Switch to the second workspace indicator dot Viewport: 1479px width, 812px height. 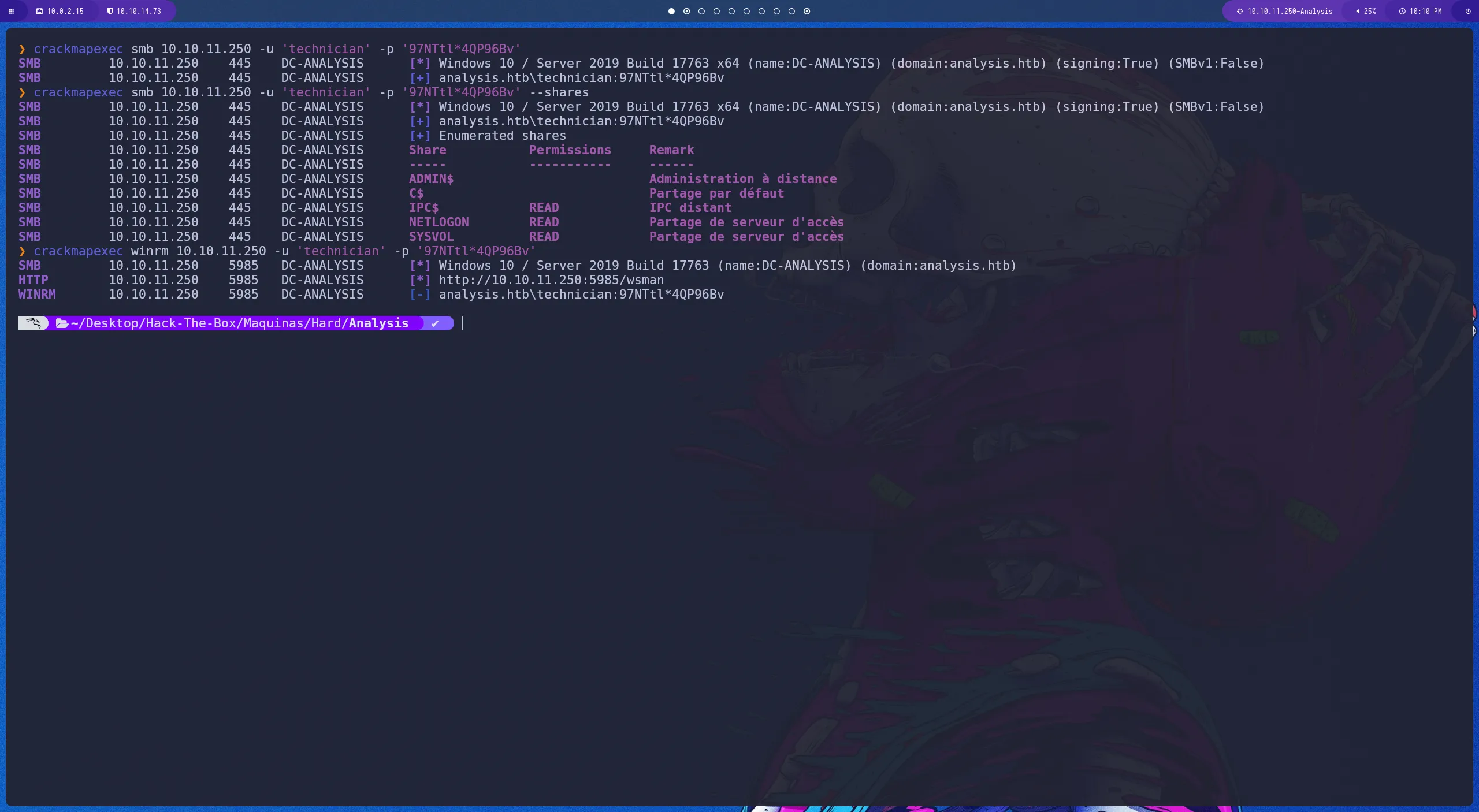(x=686, y=11)
